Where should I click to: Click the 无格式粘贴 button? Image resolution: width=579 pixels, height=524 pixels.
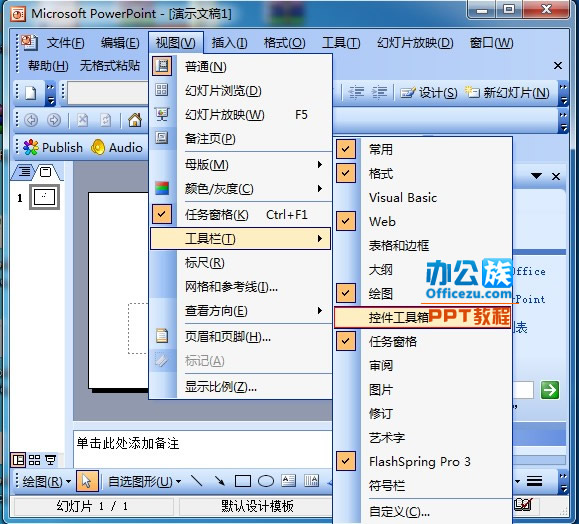tap(110, 66)
